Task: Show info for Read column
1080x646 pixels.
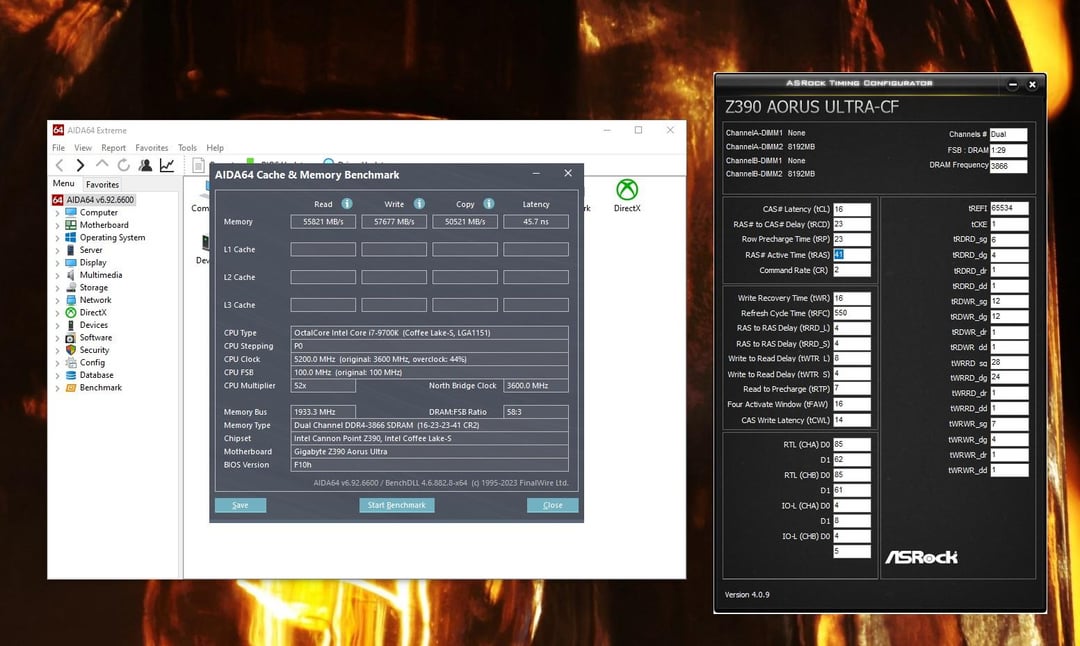Action: point(347,204)
